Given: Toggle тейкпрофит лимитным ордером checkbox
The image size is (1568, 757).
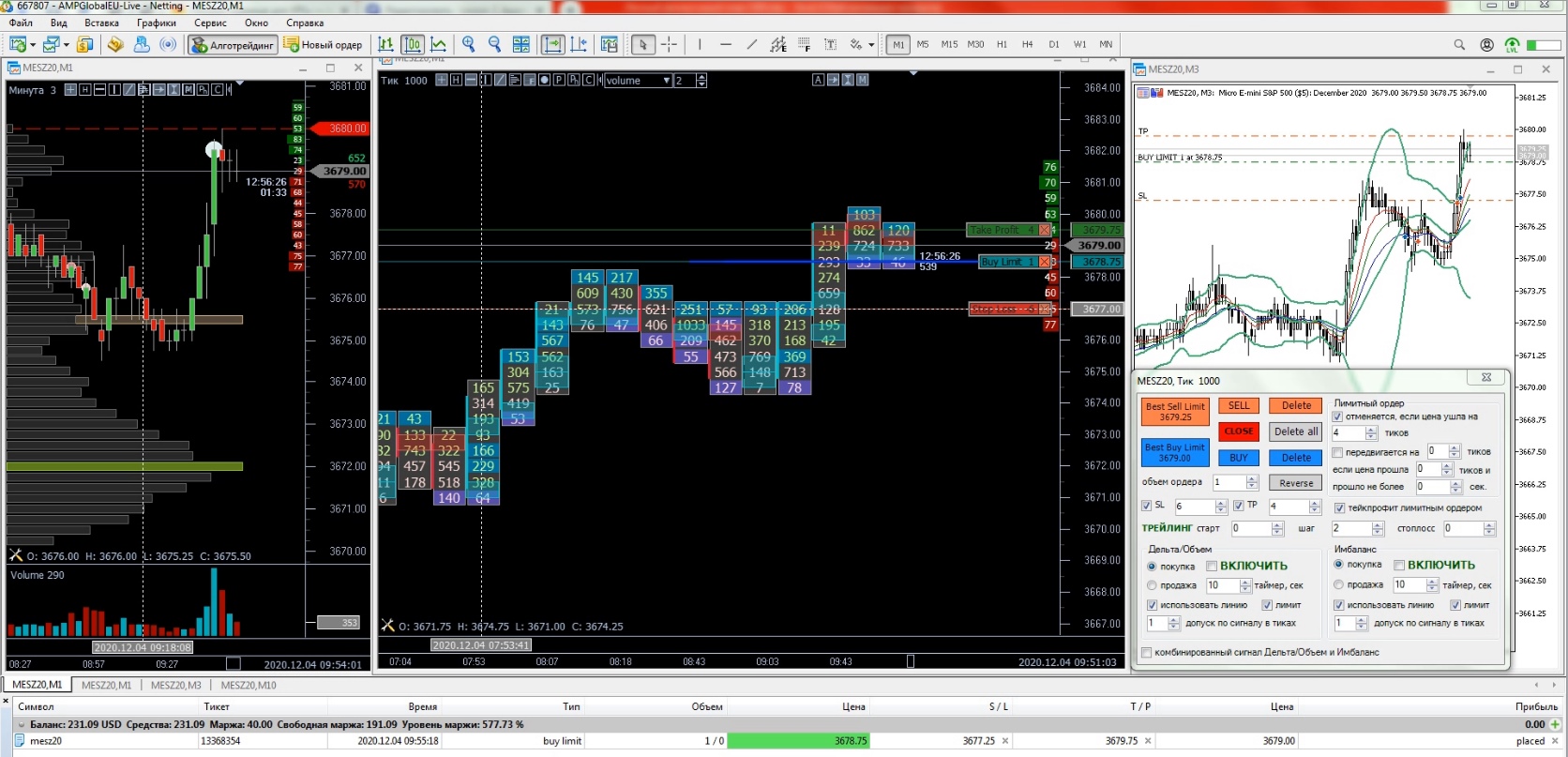Looking at the screenshot, I should (1339, 507).
